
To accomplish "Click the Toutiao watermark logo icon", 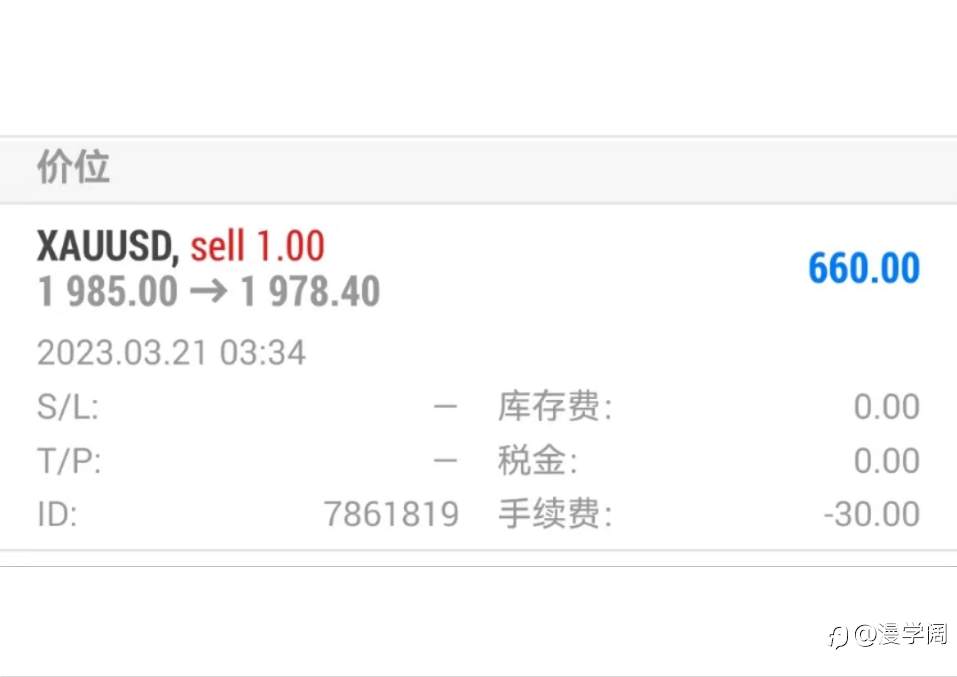I will point(839,637).
